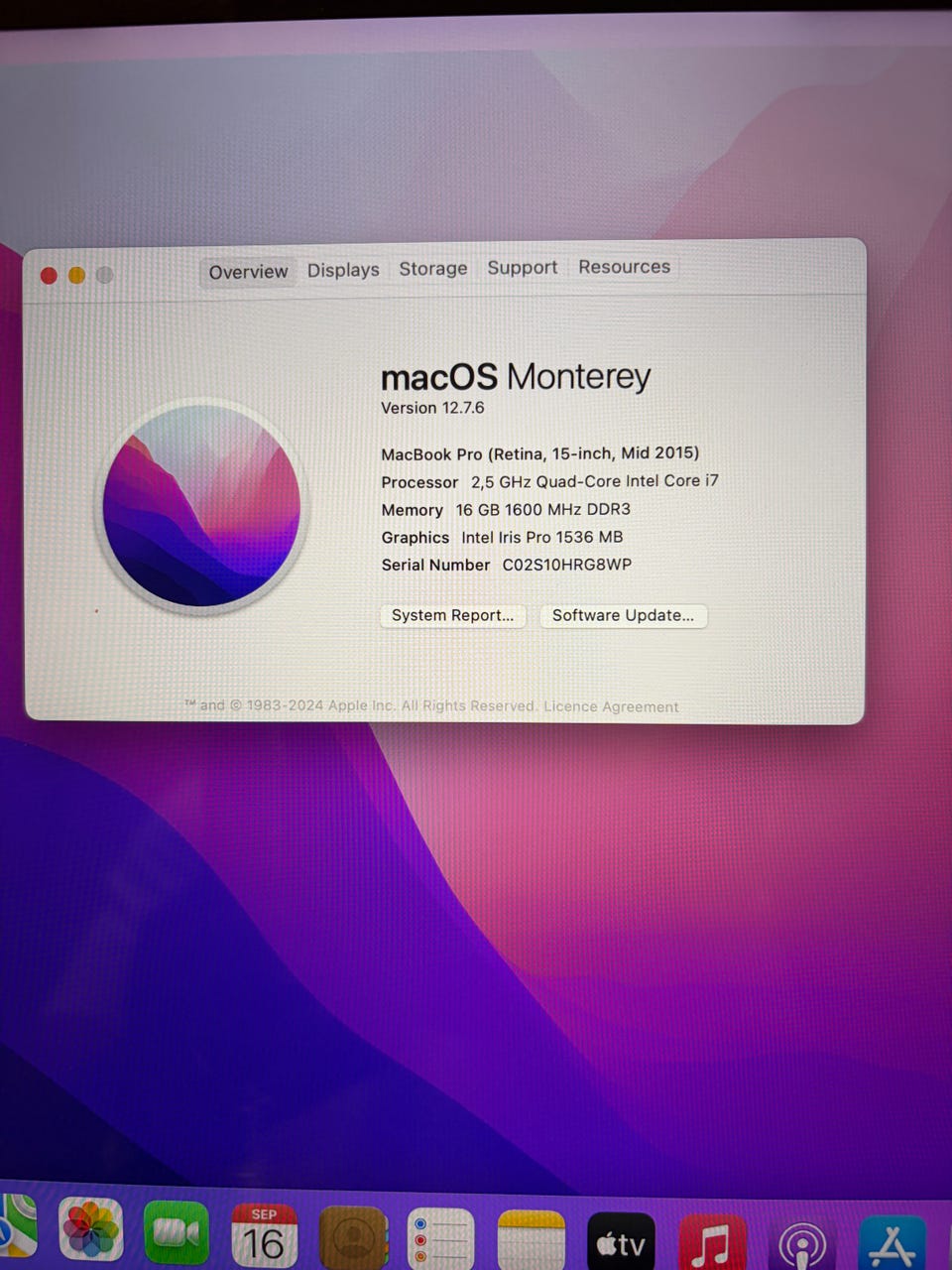This screenshot has height=1270, width=952.
Task: Launch Podcasts from the Dock
Action: click(803, 1245)
